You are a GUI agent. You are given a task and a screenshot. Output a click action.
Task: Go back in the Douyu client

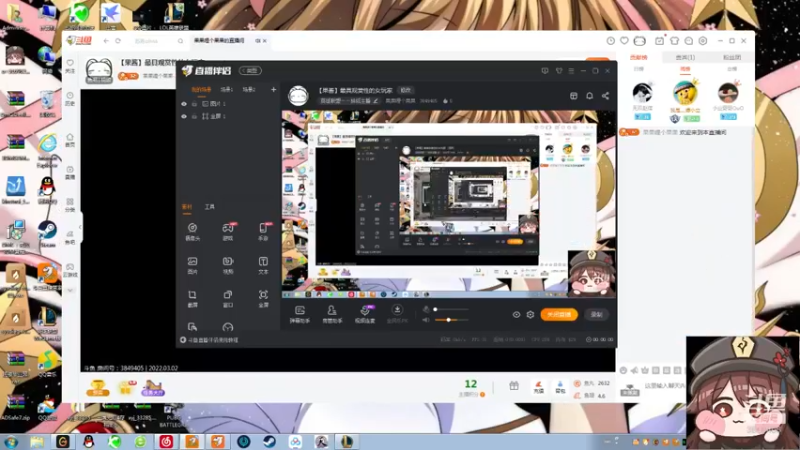(106, 41)
